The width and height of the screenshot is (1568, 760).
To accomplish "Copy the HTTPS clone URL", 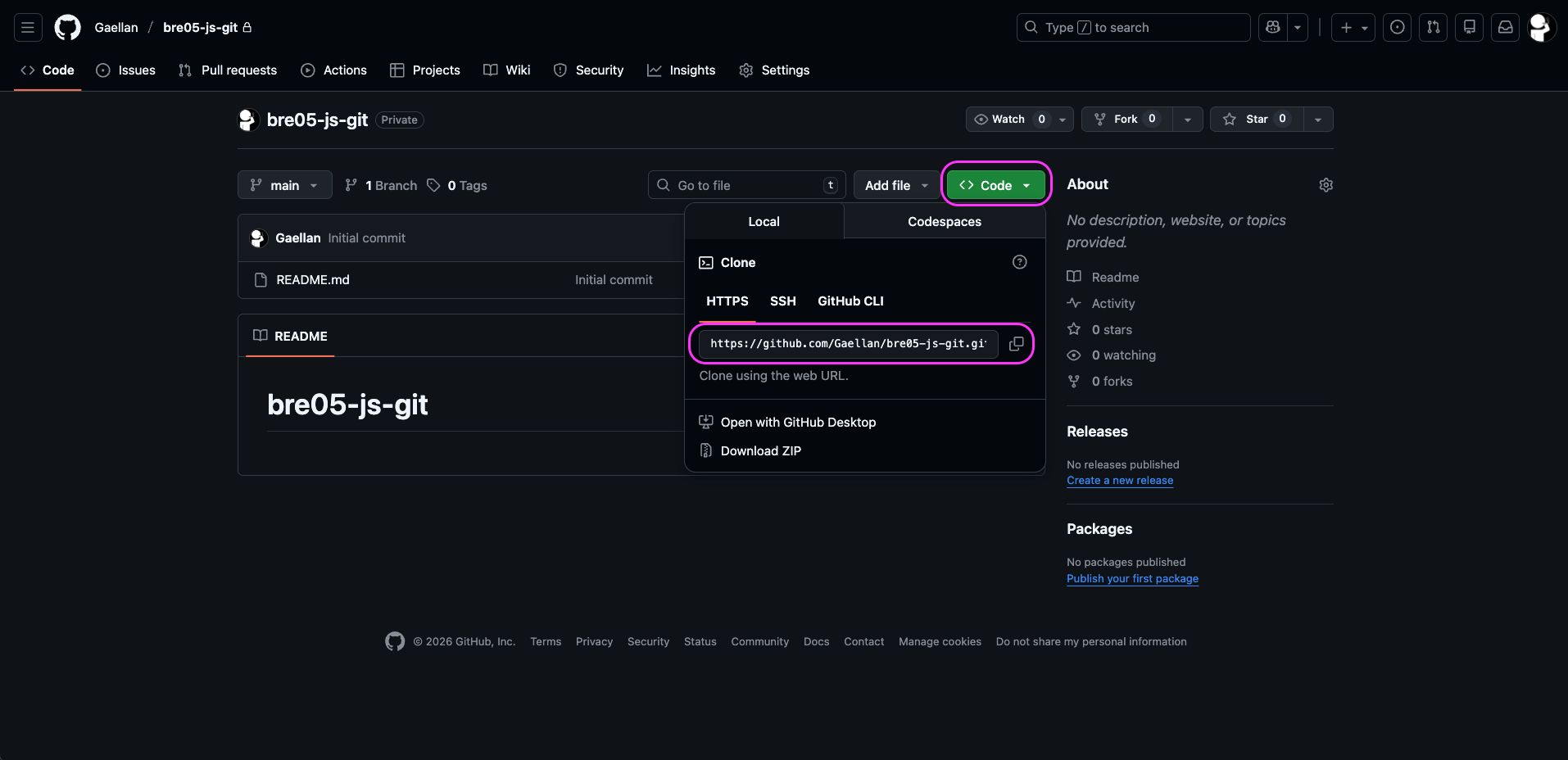I will (1016, 344).
